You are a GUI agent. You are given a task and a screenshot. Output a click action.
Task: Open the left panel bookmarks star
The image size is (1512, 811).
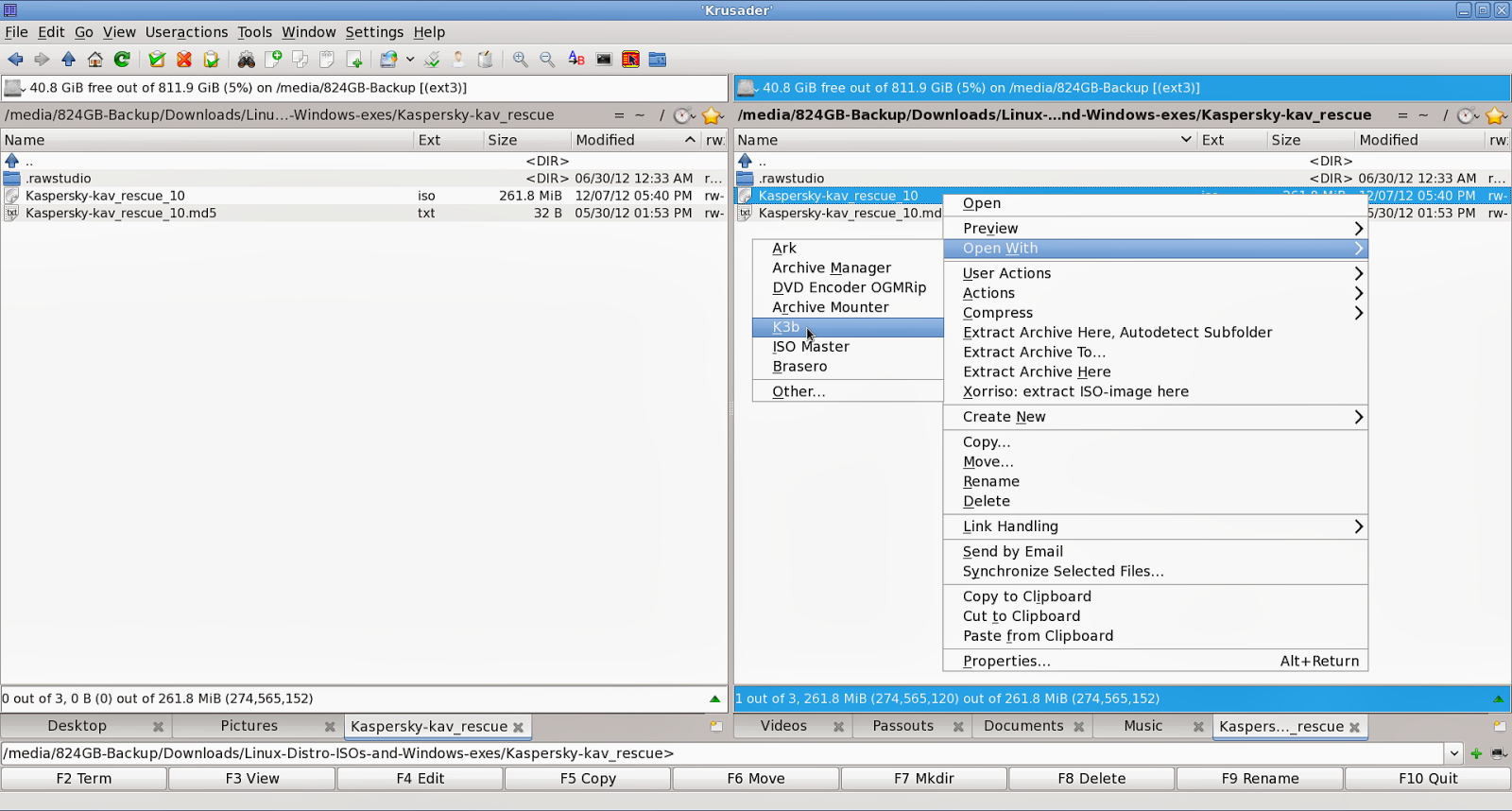tap(712, 115)
